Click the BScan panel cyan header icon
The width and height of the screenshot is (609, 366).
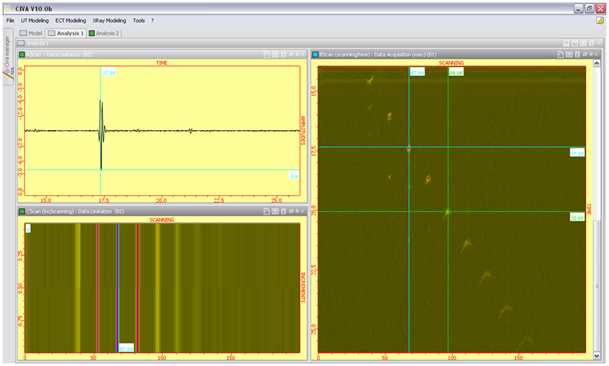click(315, 55)
